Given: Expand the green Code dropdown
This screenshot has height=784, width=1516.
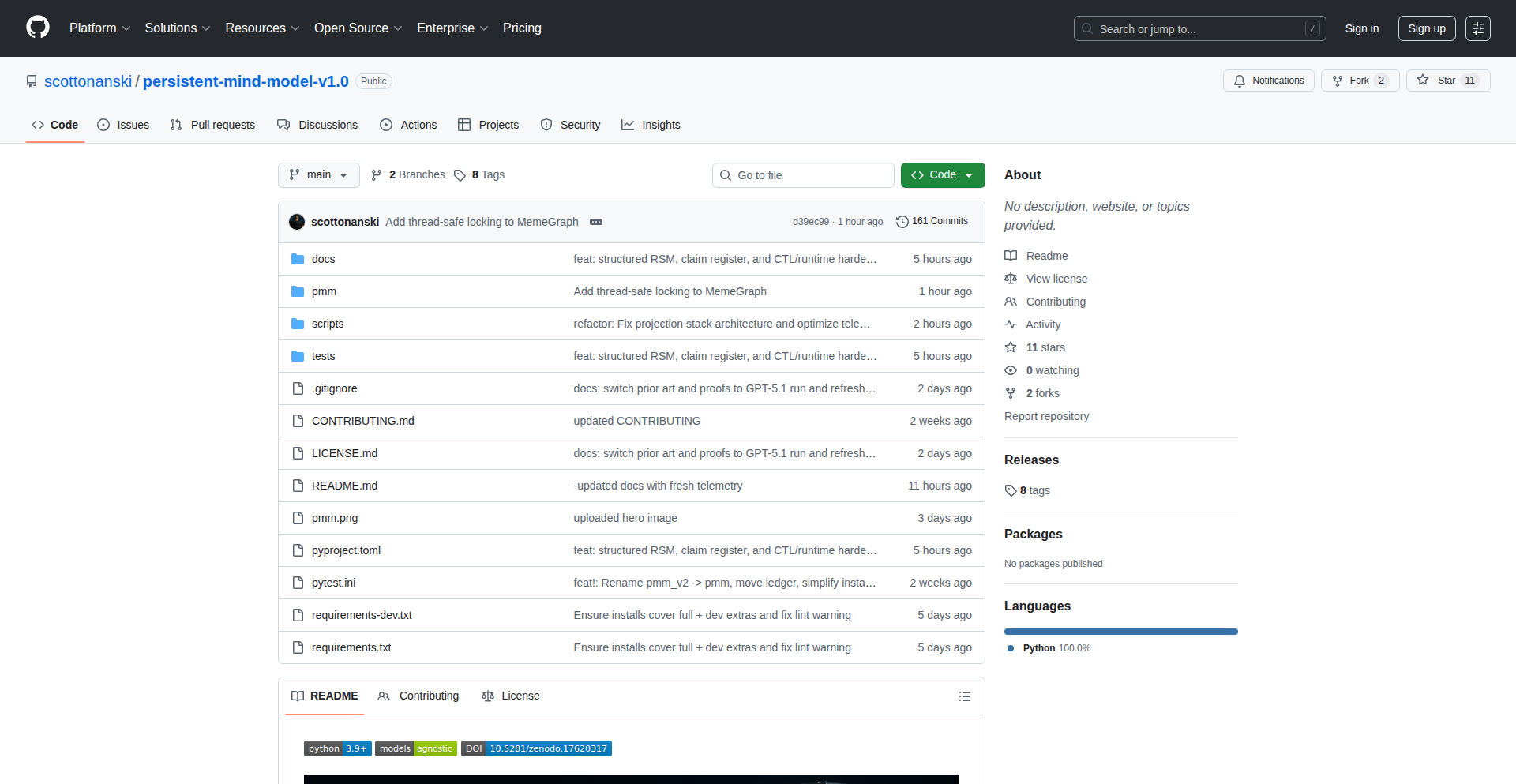Looking at the screenshot, I should click(942, 175).
